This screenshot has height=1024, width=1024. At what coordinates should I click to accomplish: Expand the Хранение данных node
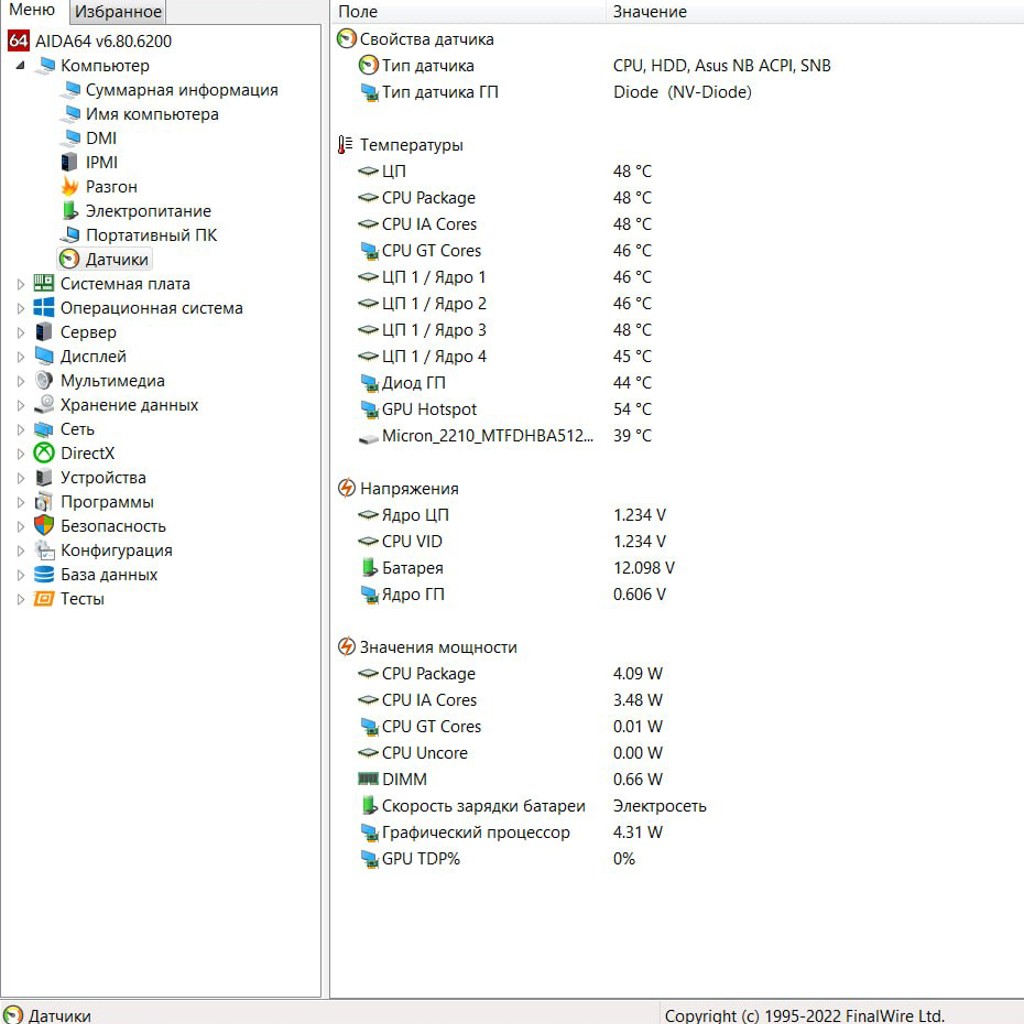[x=20, y=405]
